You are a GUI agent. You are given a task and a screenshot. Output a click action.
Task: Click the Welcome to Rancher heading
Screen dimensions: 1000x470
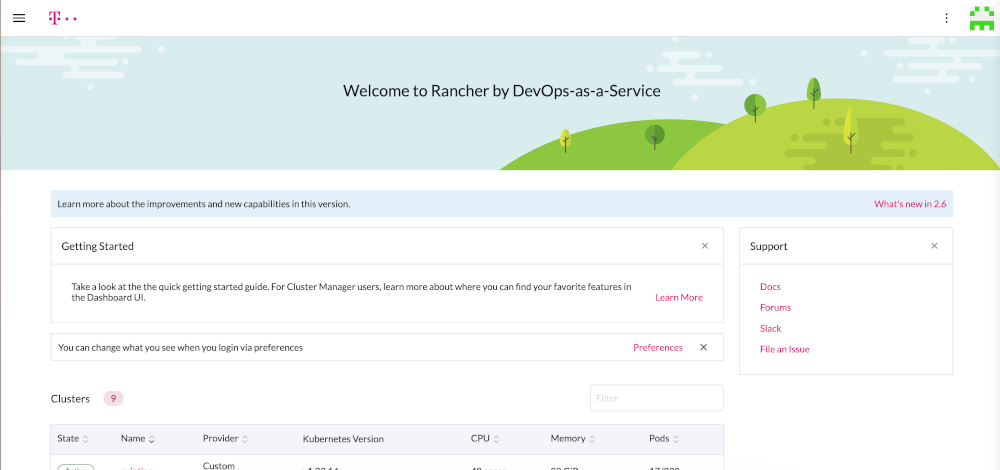click(x=501, y=91)
